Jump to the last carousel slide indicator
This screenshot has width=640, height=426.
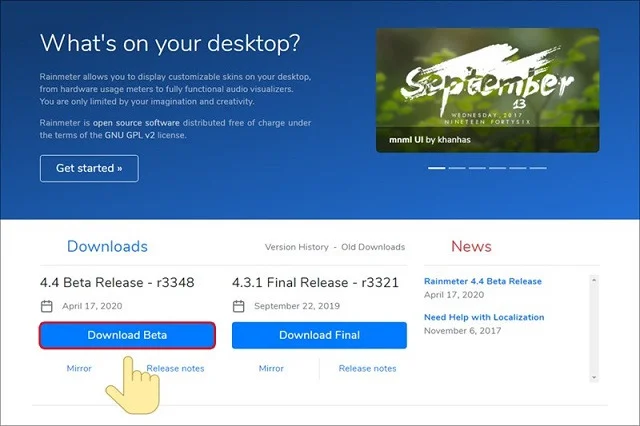538,168
